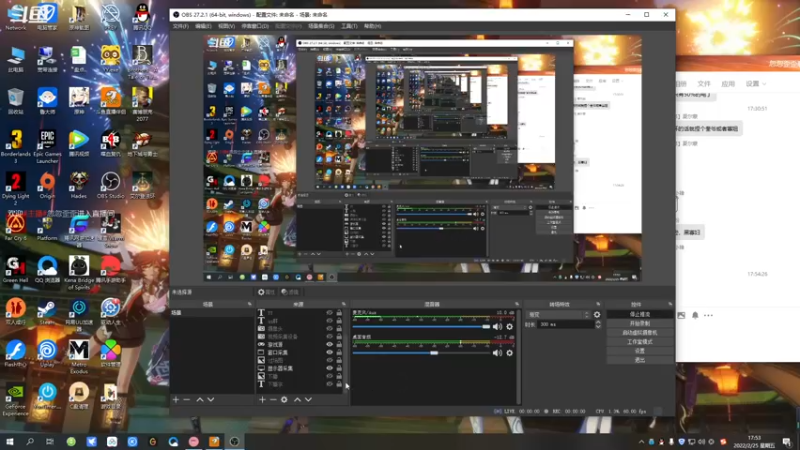
Task: Move selected source down
Action: (x=308, y=399)
